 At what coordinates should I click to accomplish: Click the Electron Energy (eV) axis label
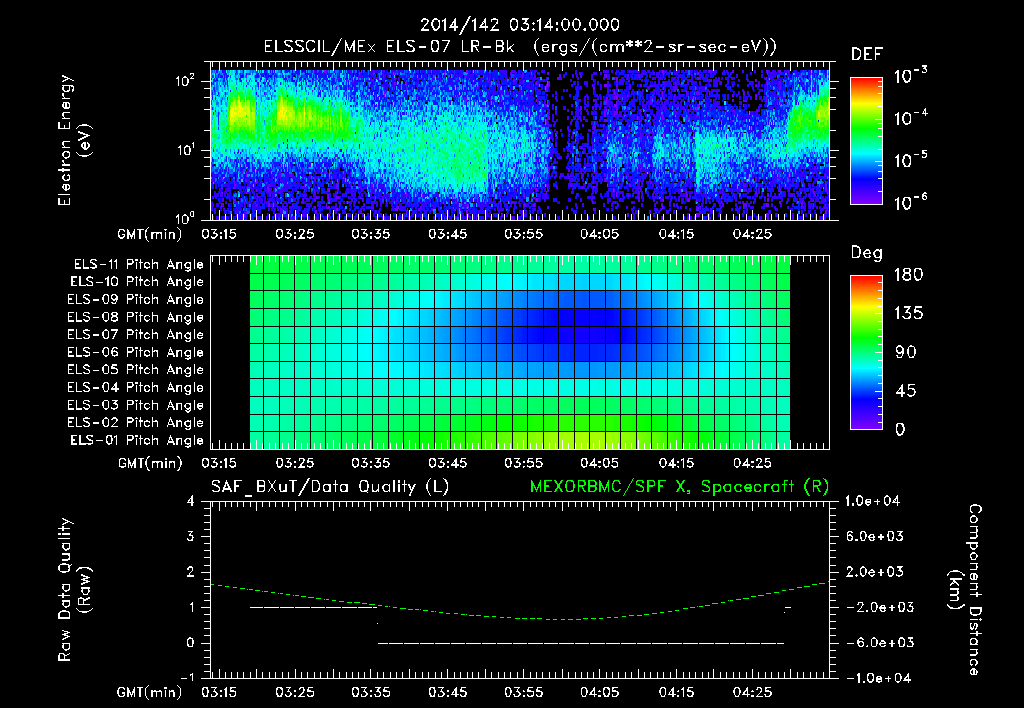coord(74,140)
